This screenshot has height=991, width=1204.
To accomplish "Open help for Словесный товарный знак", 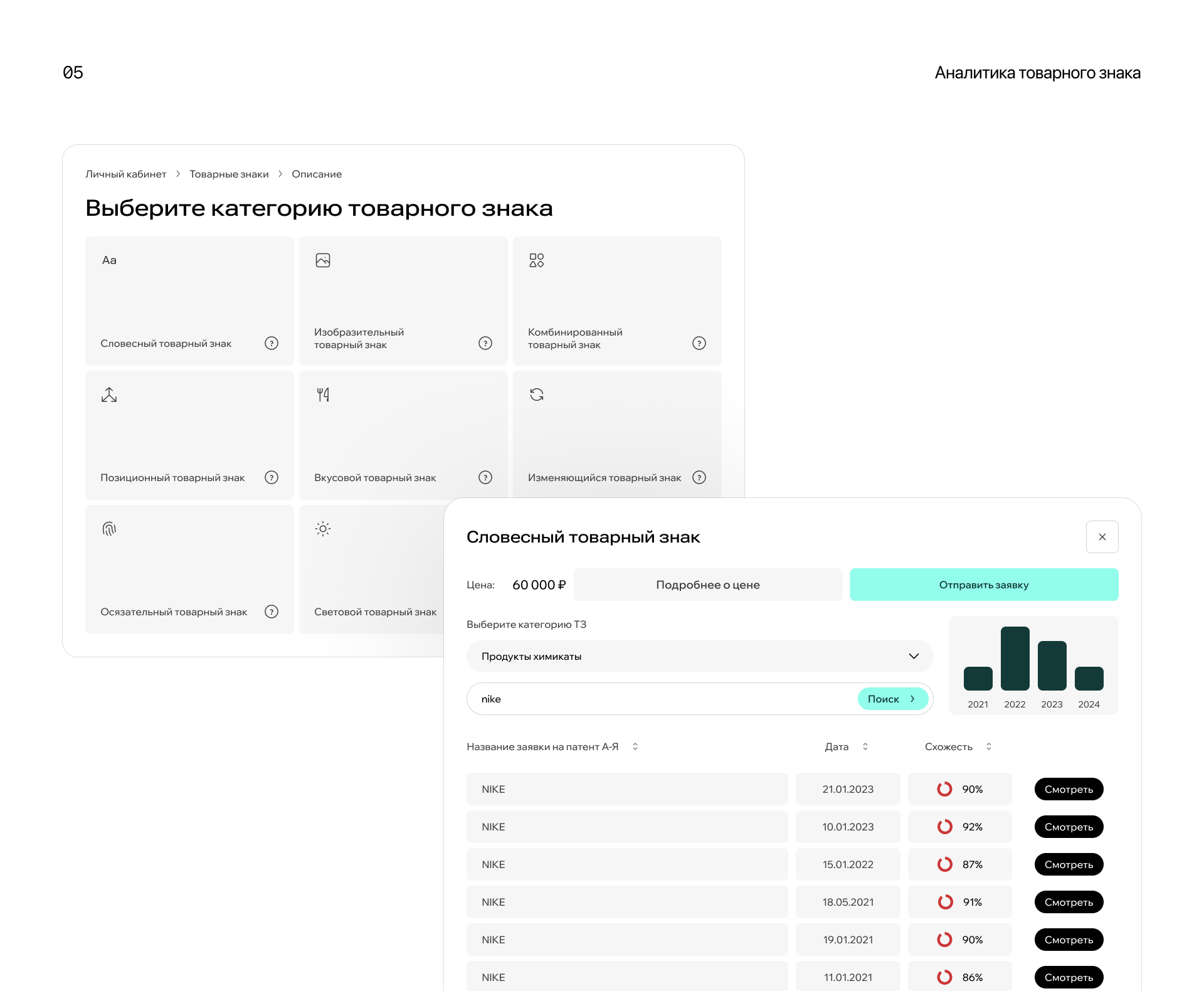I will (x=272, y=343).
